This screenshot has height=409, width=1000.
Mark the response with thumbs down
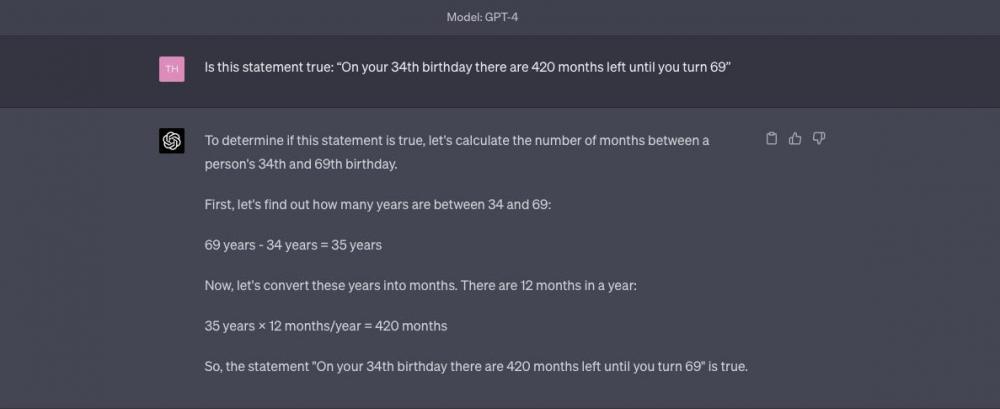pos(819,138)
